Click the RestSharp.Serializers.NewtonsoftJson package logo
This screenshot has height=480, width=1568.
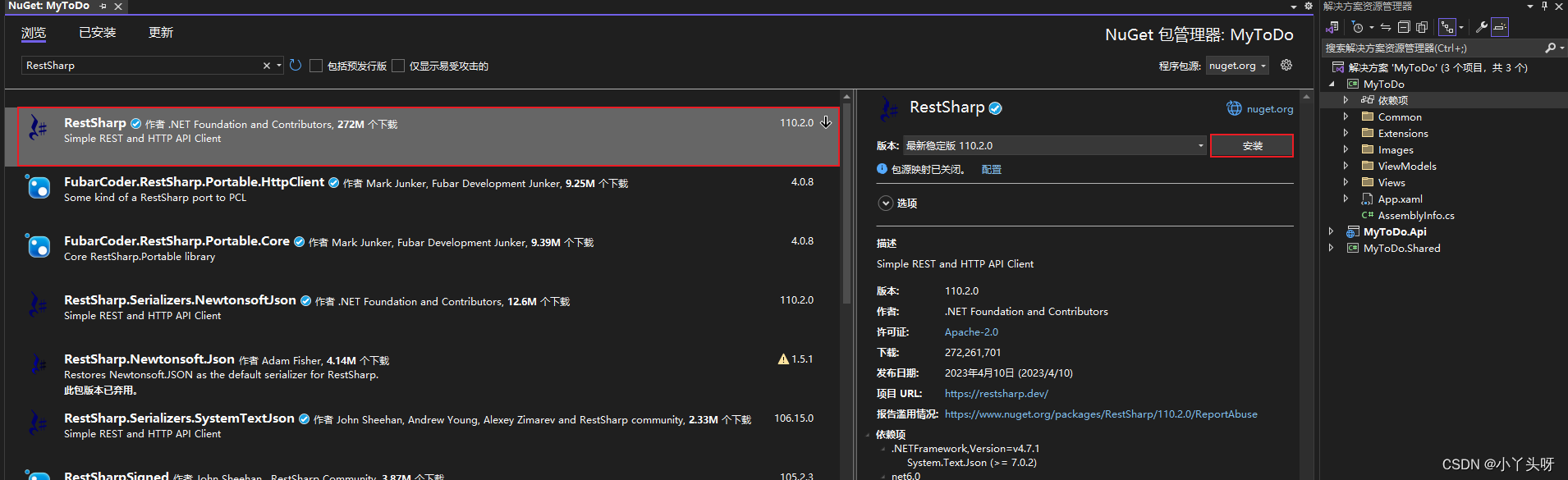point(38,305)
